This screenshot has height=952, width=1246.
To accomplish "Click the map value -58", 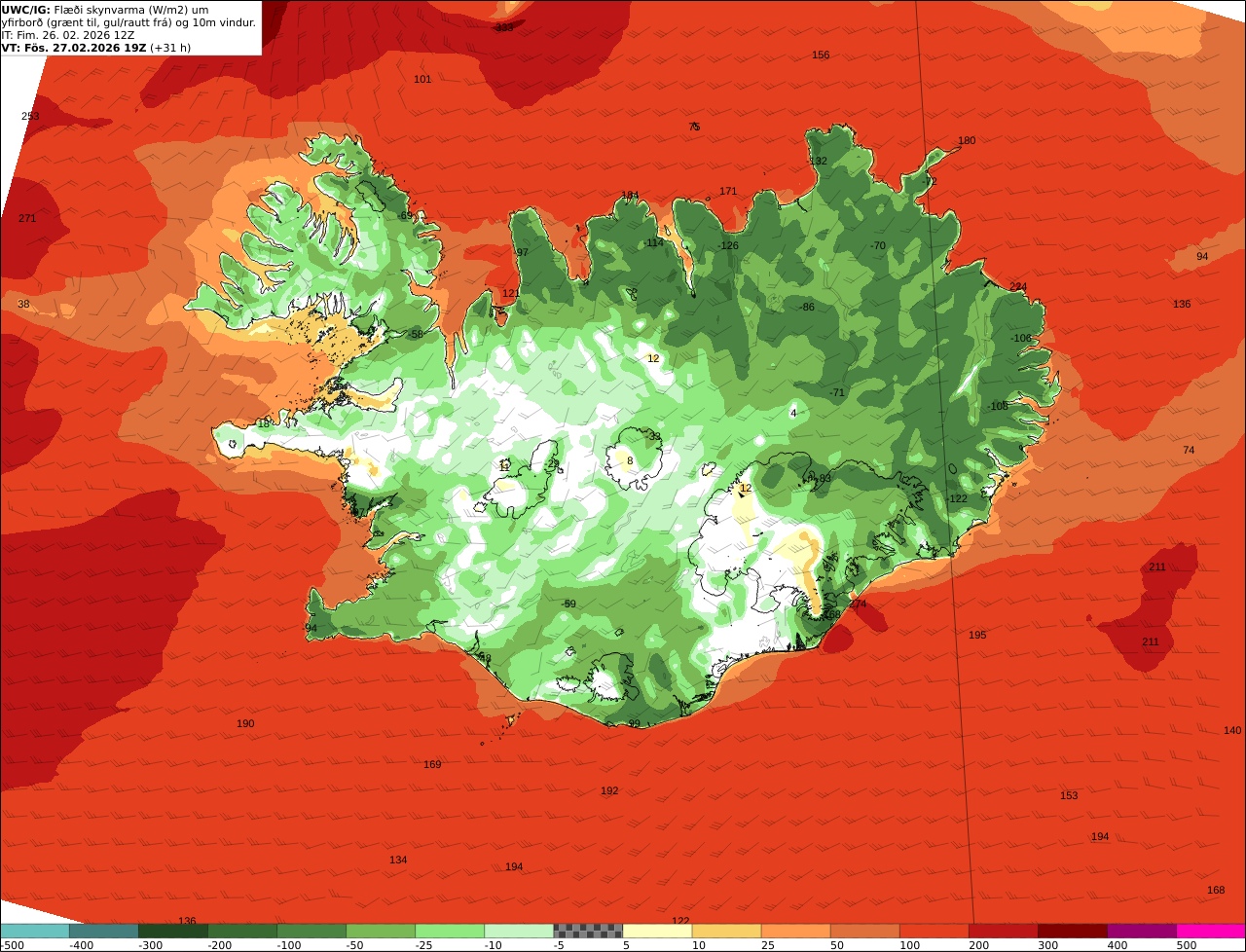I will tap(416, 334).
